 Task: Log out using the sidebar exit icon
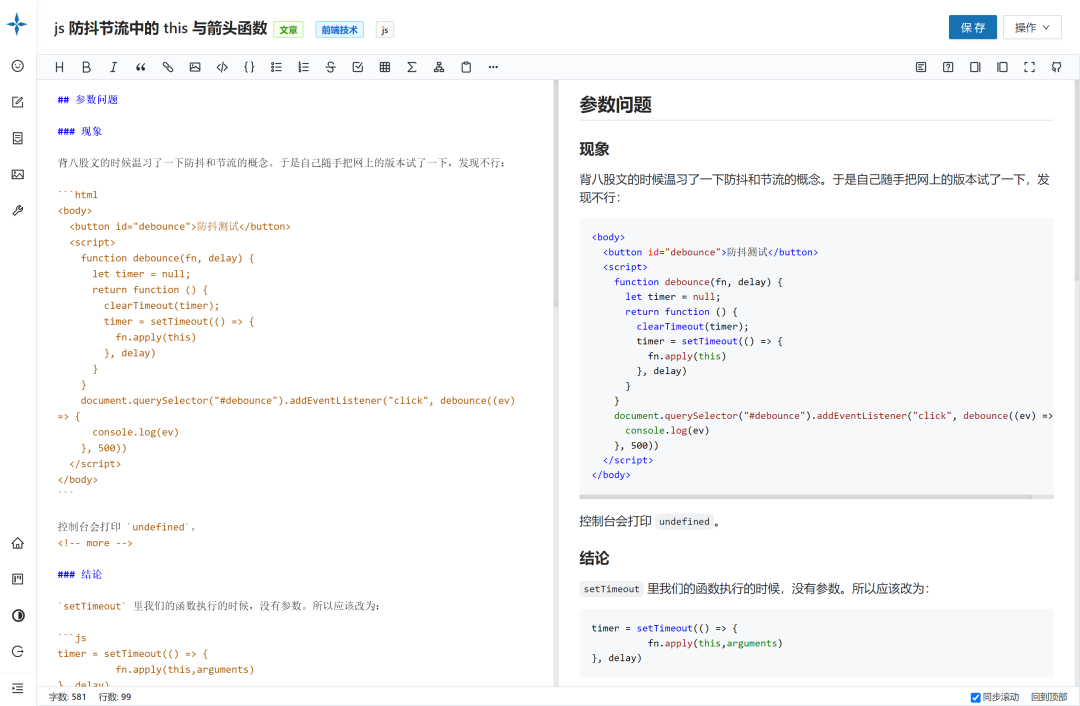tap(18, 652)
